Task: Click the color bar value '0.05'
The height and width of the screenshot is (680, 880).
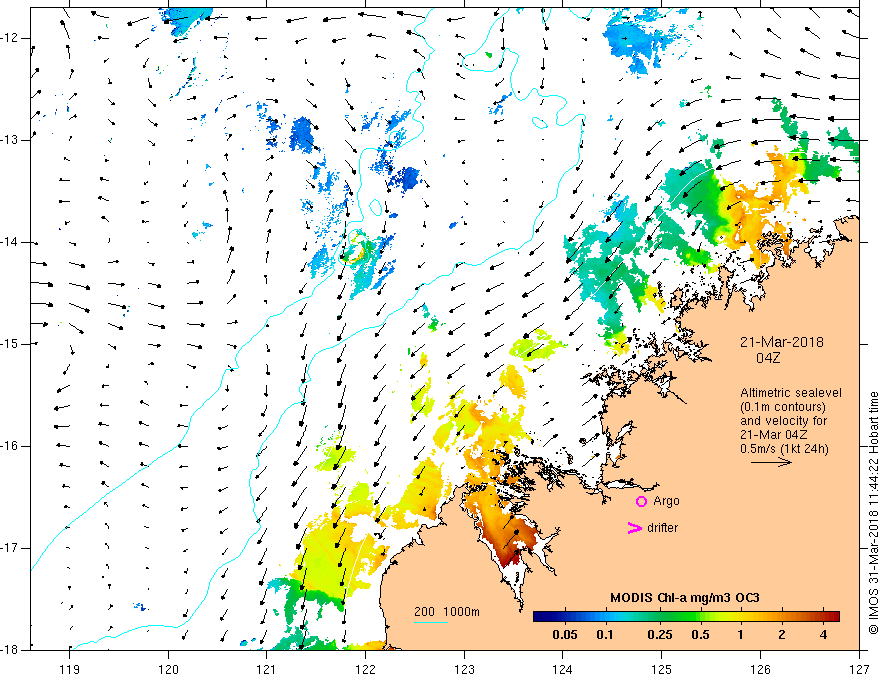Action: click(x=565, y=635)
